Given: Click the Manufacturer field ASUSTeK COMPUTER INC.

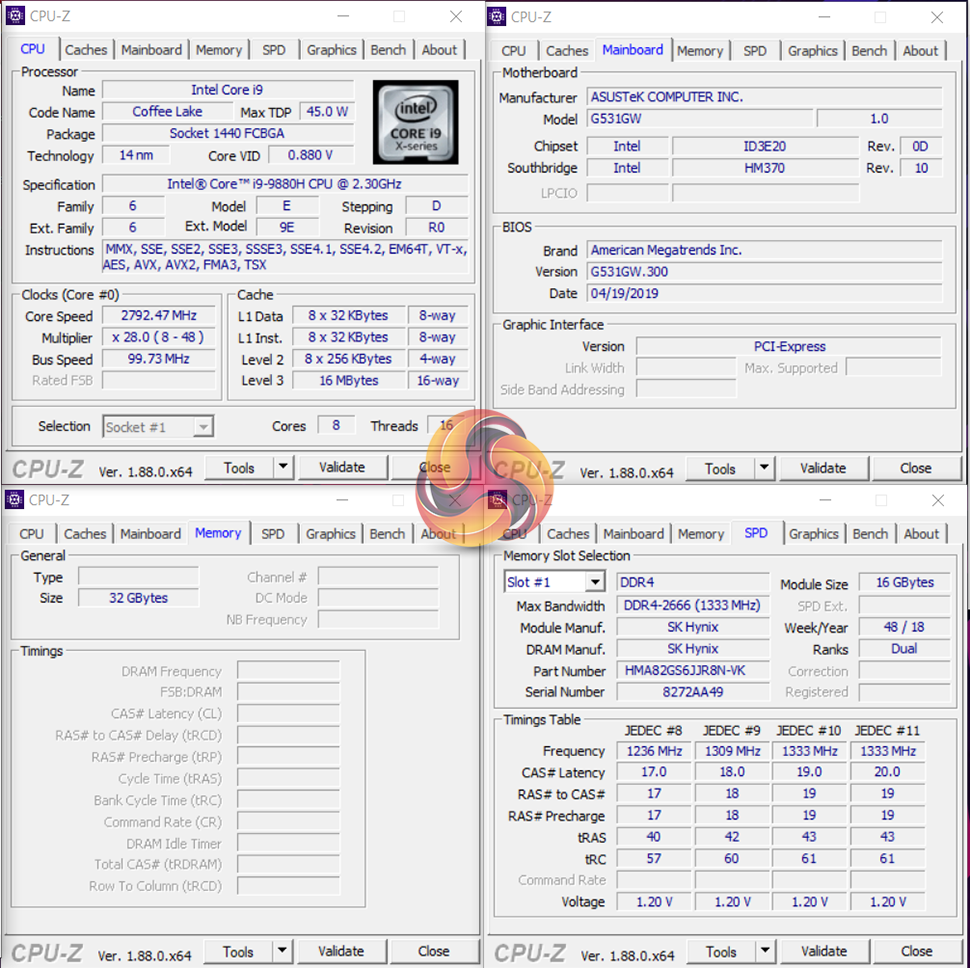Looking at the screenshot, I should click(764, 97).
